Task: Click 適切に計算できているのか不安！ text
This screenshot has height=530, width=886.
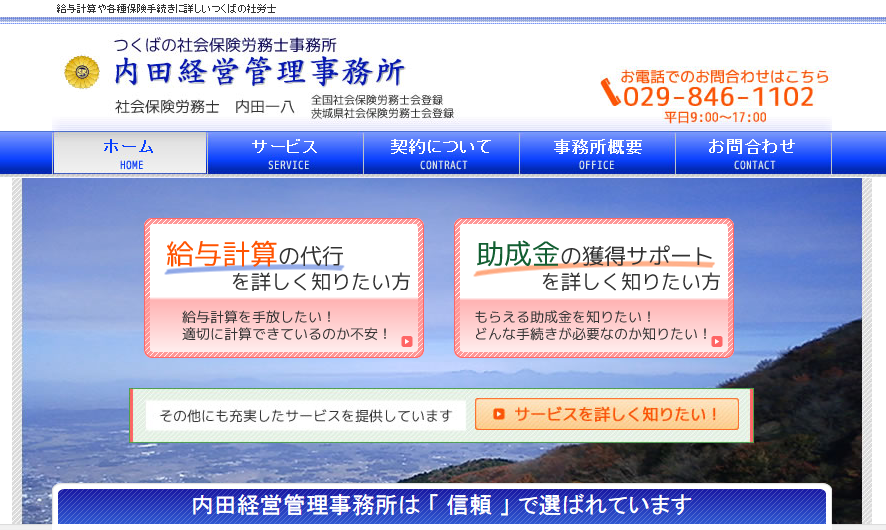Action: (285, 334)
